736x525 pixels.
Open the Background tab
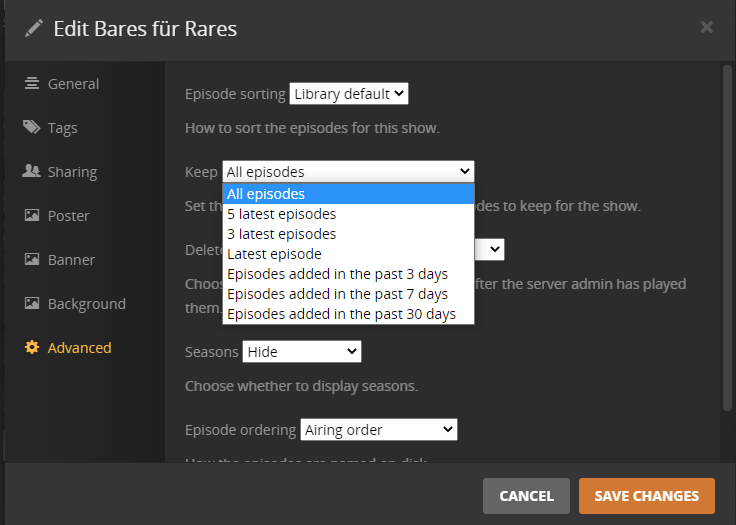pyautogui.click(x=87, y=304)
